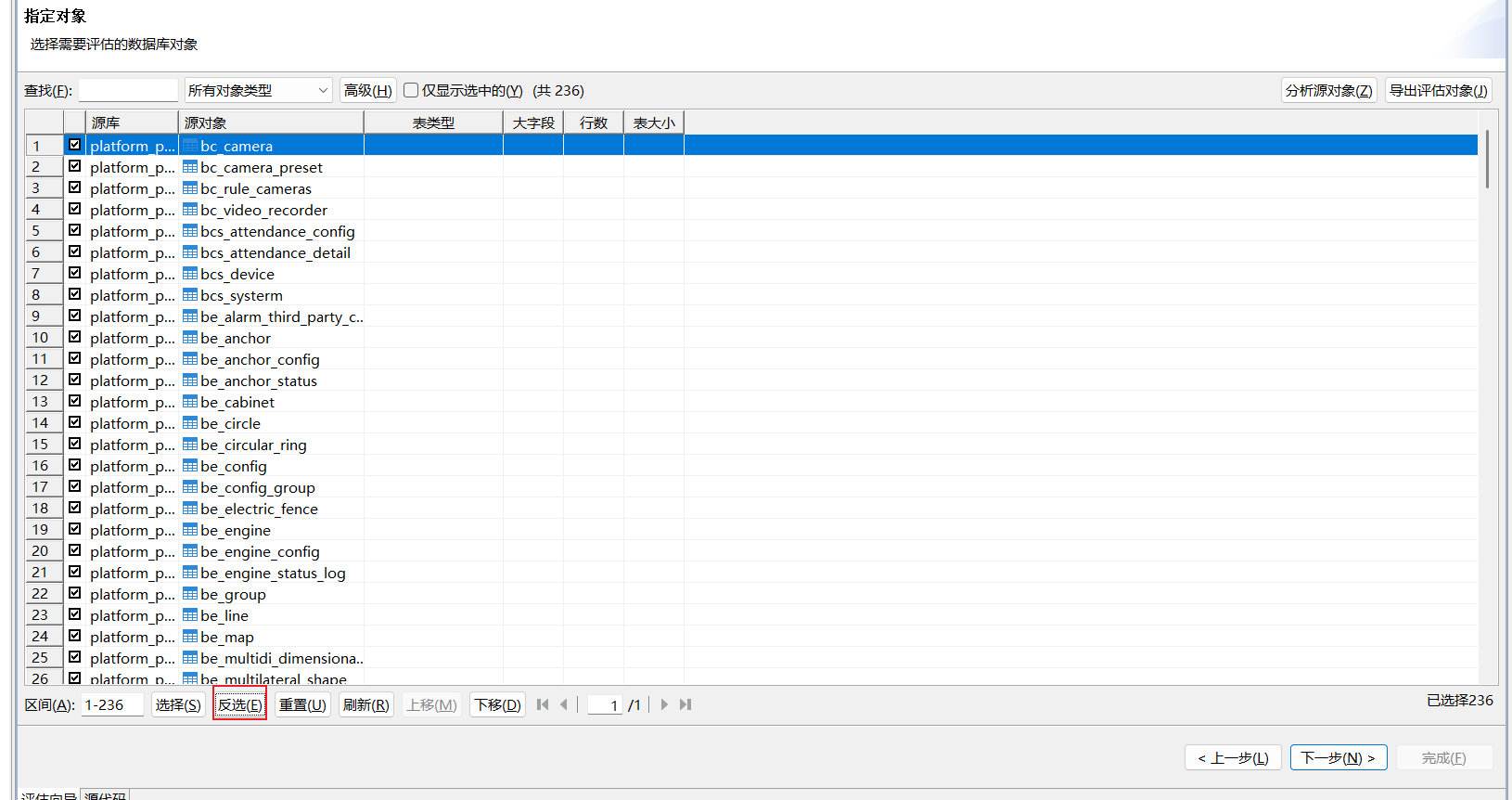Image resolution: width=1512 pixels, height=800 pixels.
Task: Click the table icon beside be_circle
Action: click(190, 422)
